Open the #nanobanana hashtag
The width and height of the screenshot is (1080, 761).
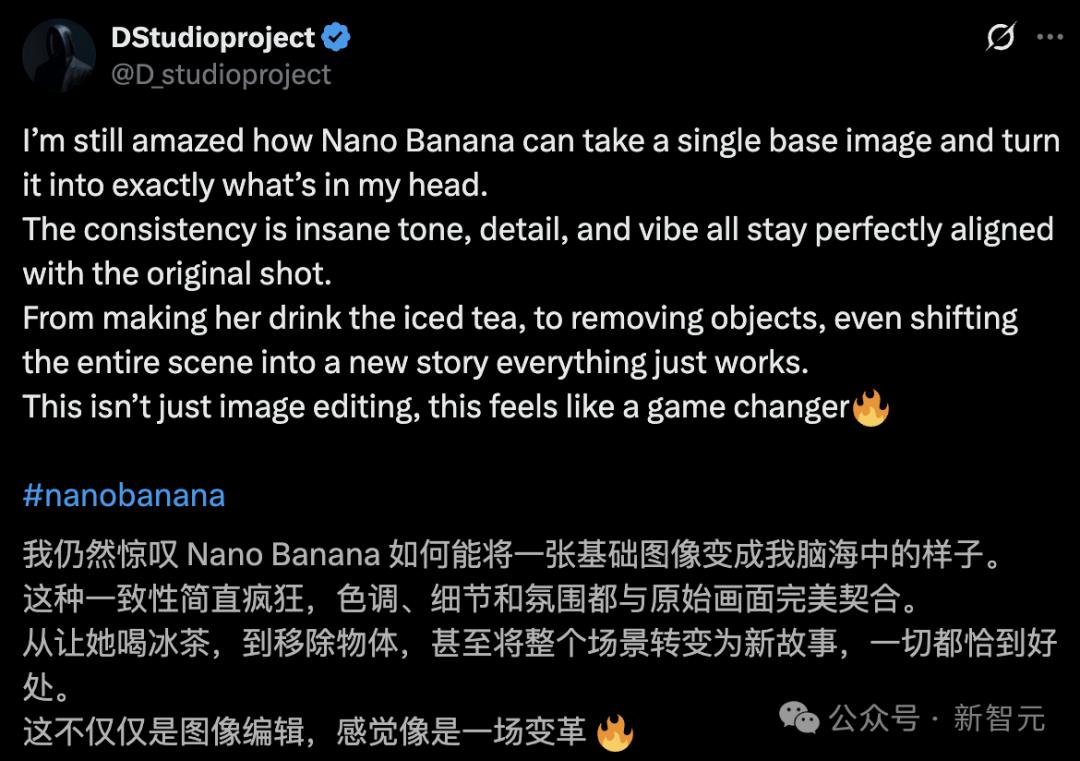click(x=124, y=495)
